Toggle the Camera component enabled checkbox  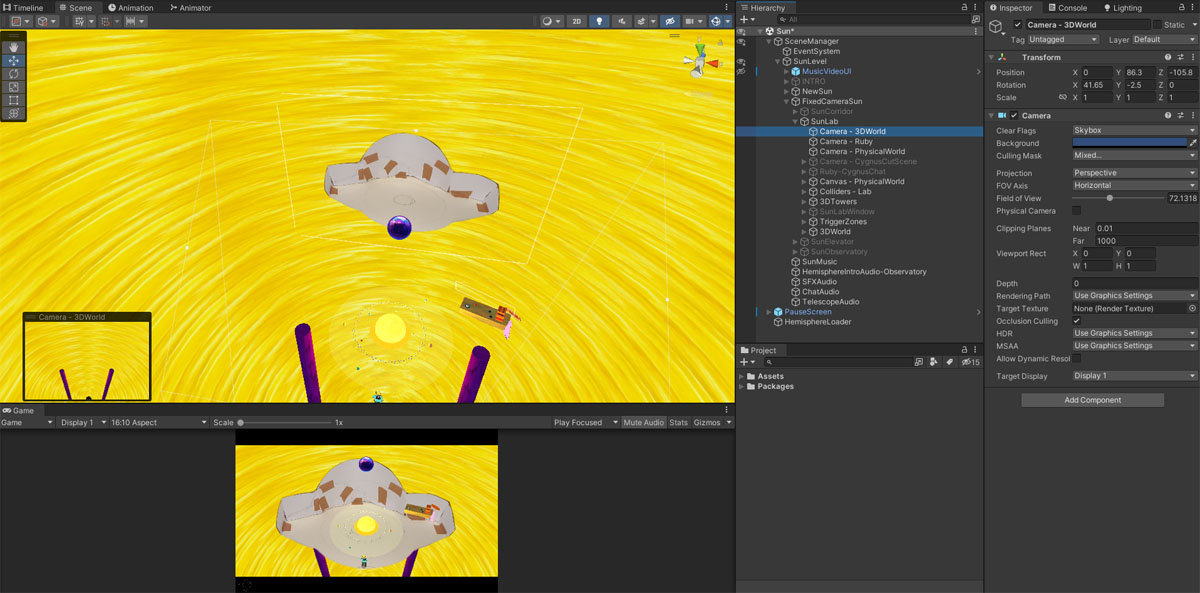(x=1014, y=115)
